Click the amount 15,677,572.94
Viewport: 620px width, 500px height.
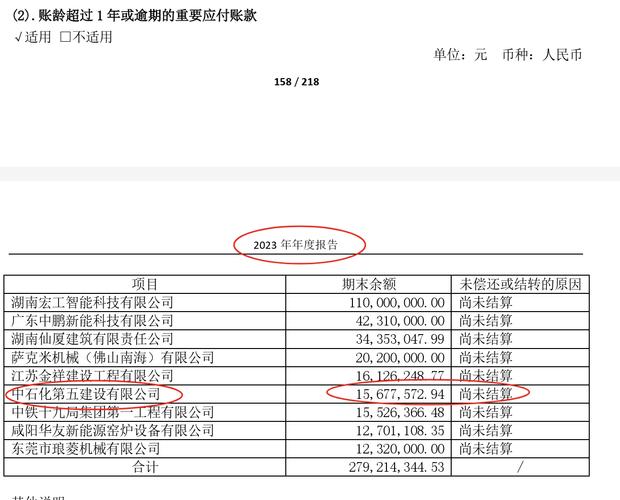click(400, 394)
